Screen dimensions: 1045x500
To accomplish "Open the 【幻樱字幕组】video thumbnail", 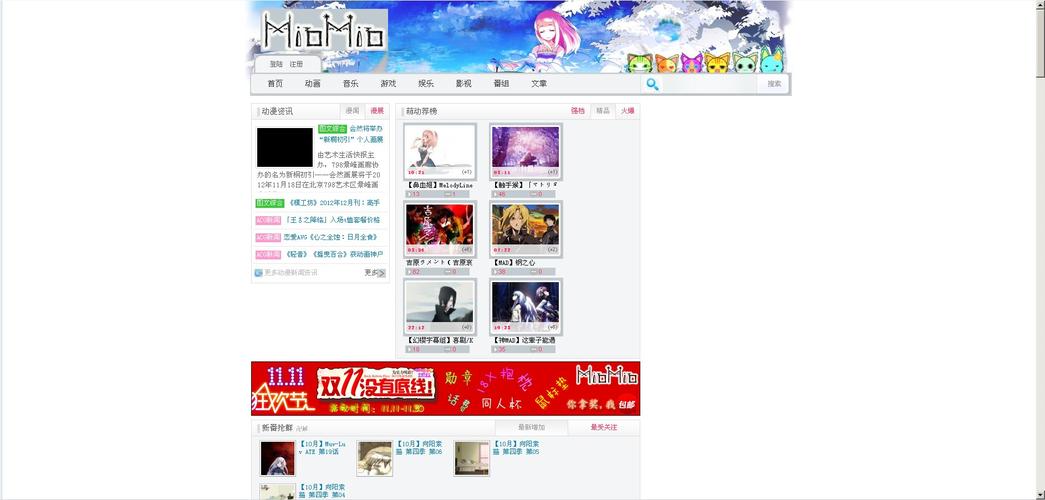I will pos(440,306).
